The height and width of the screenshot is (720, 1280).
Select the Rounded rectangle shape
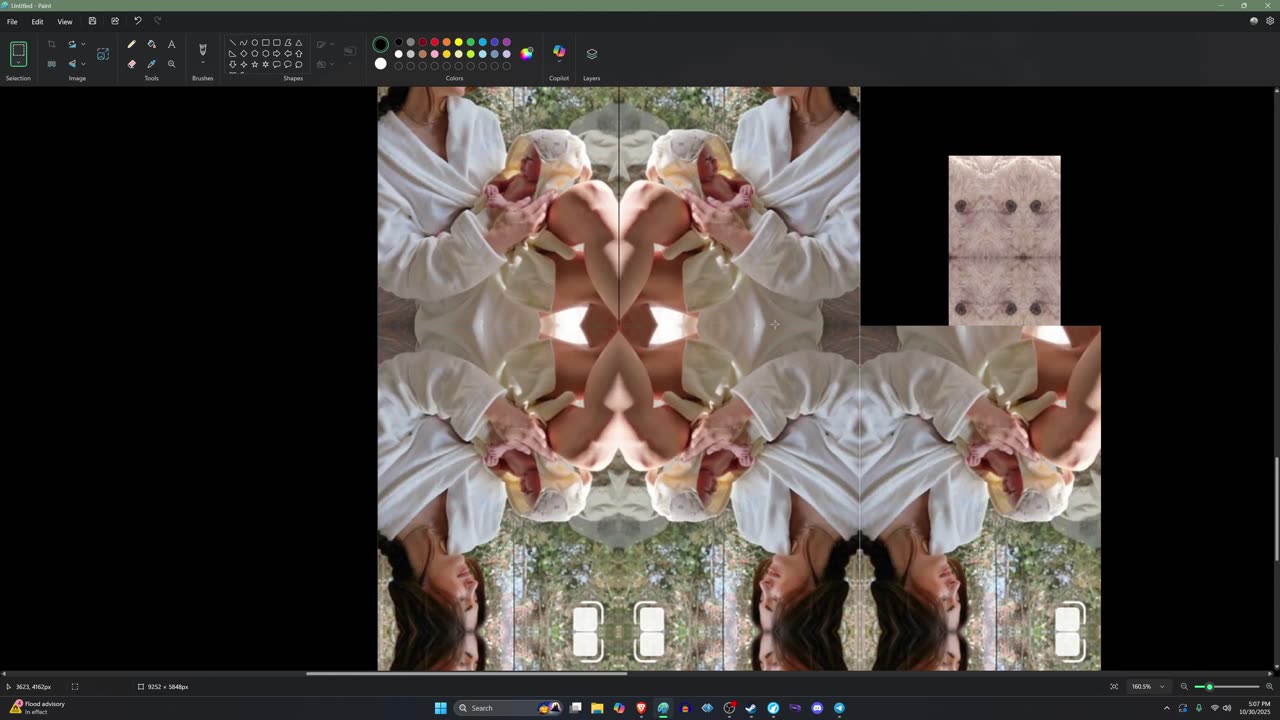click(x=276, y=43)
